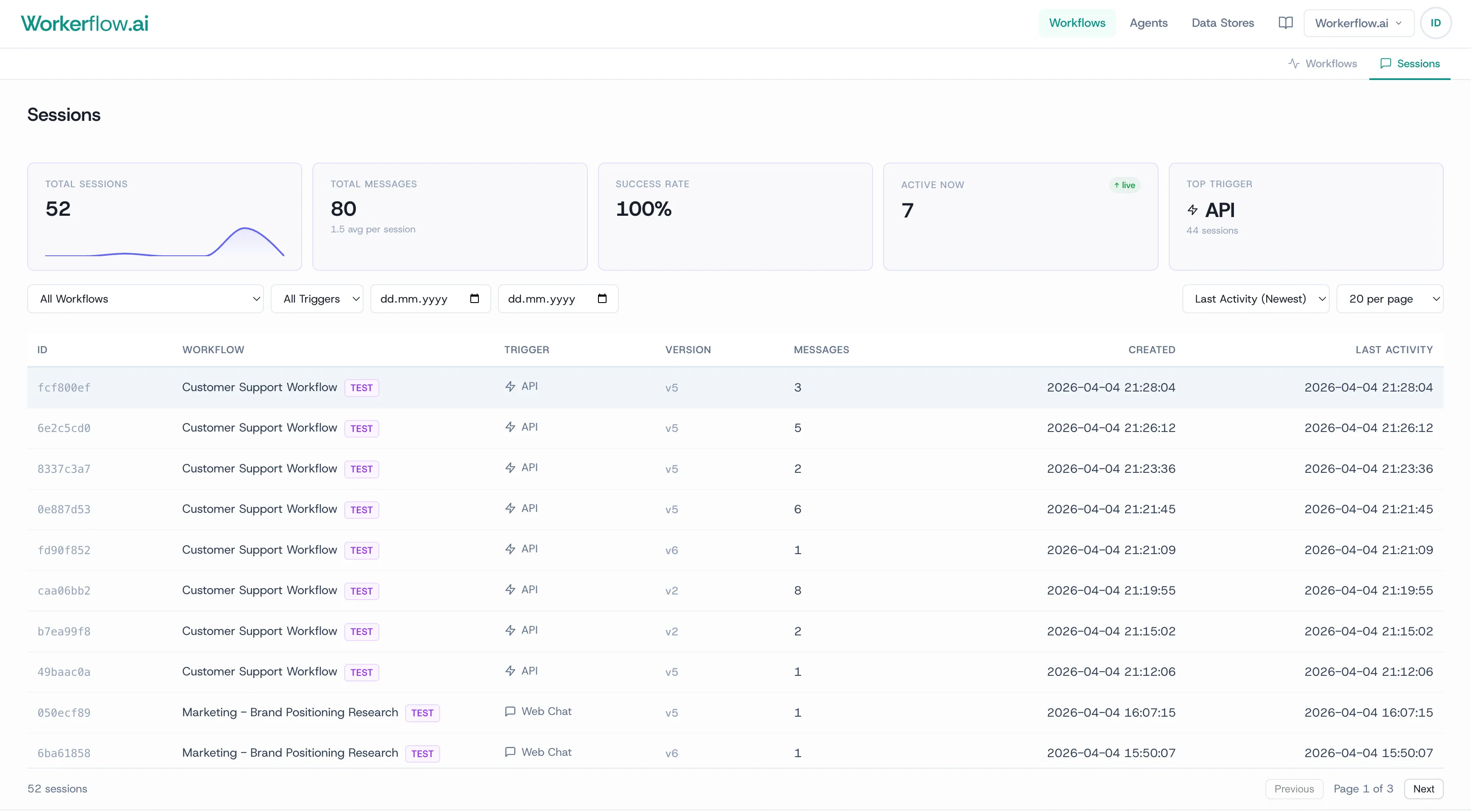Select the Workflows activity icon tab

(x=1294, y=63)
